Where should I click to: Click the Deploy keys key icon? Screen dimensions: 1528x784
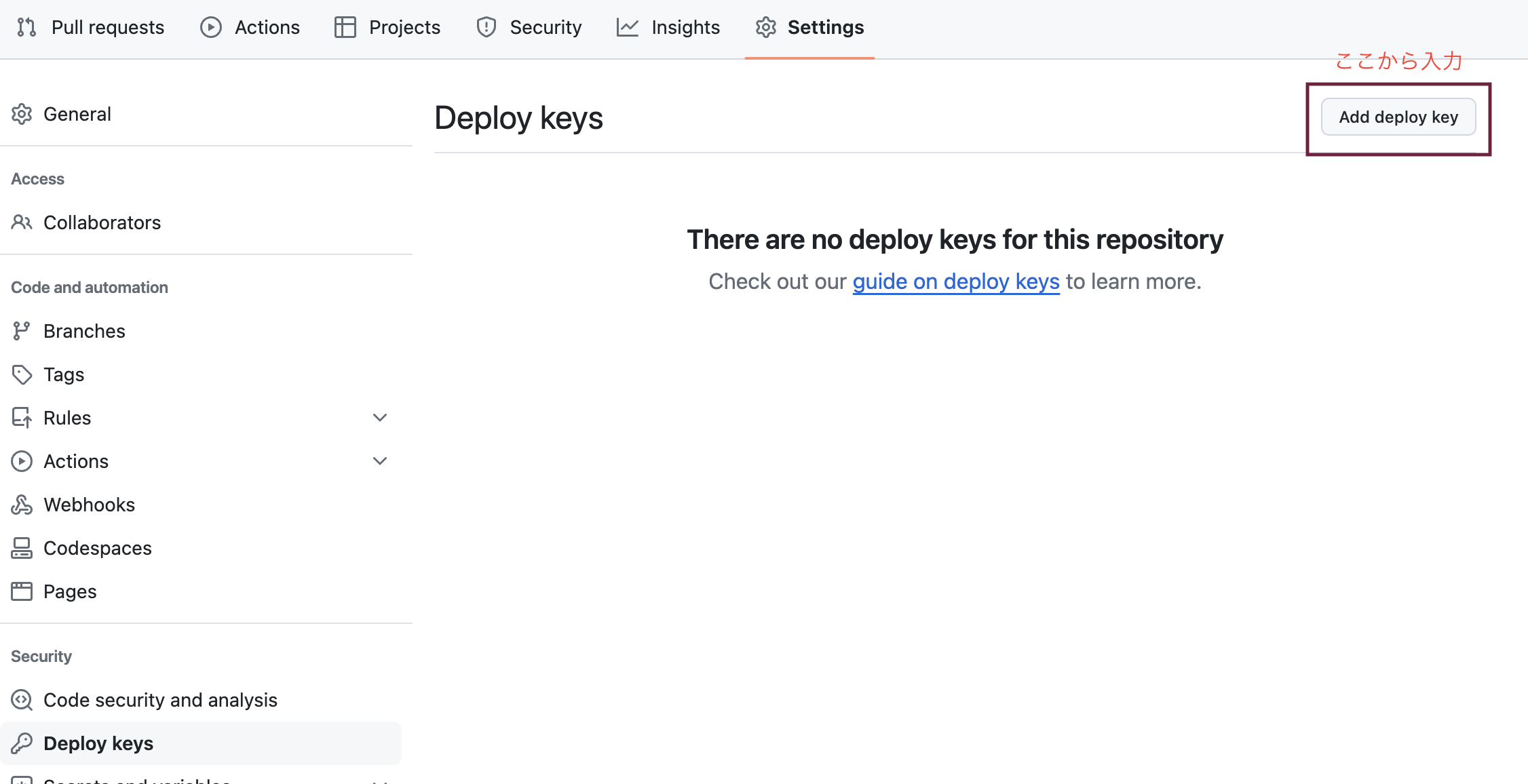pos(22,743)
